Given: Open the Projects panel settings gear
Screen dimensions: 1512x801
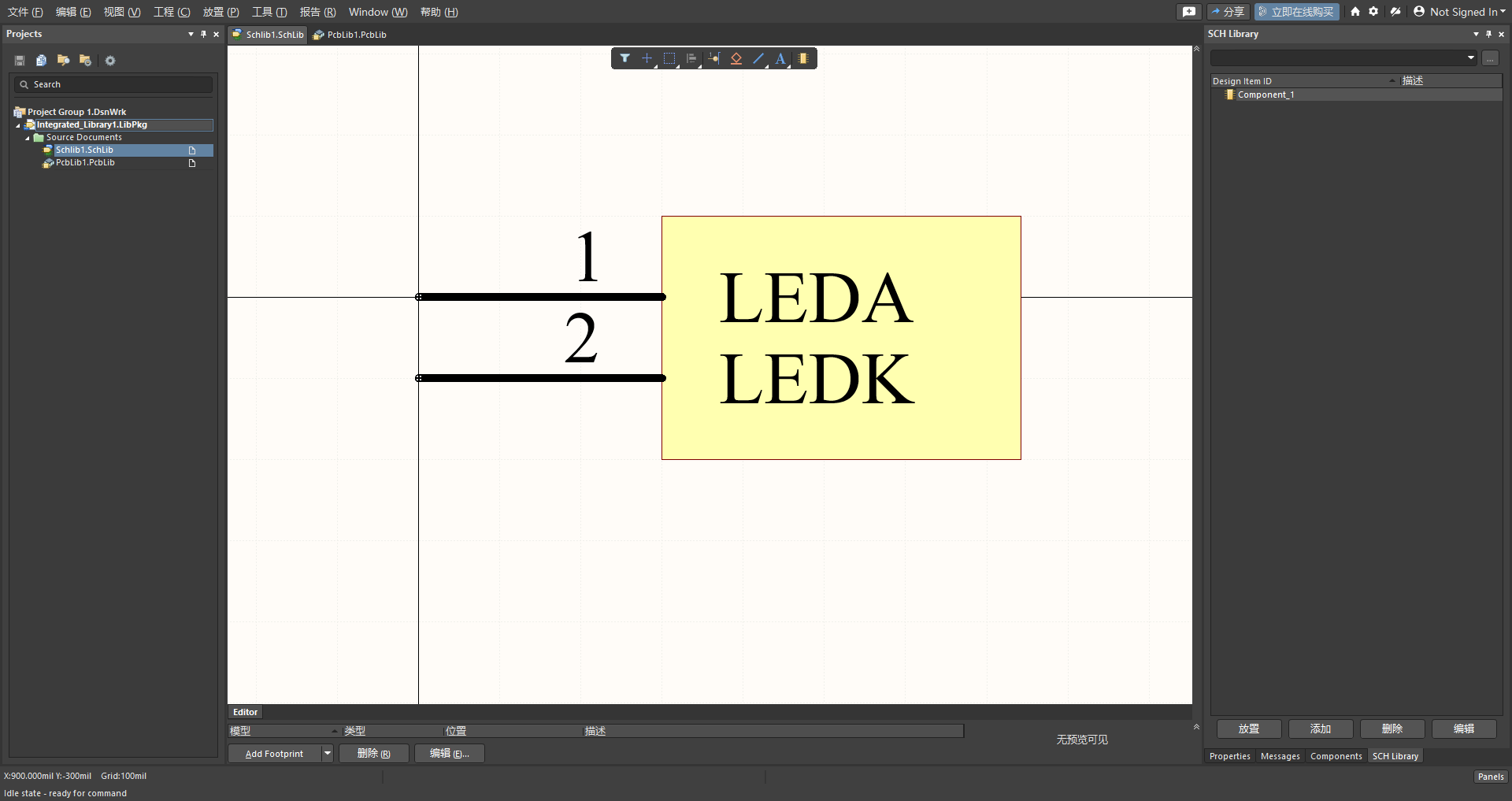Looking at the screenshot, I should [110, 61].
